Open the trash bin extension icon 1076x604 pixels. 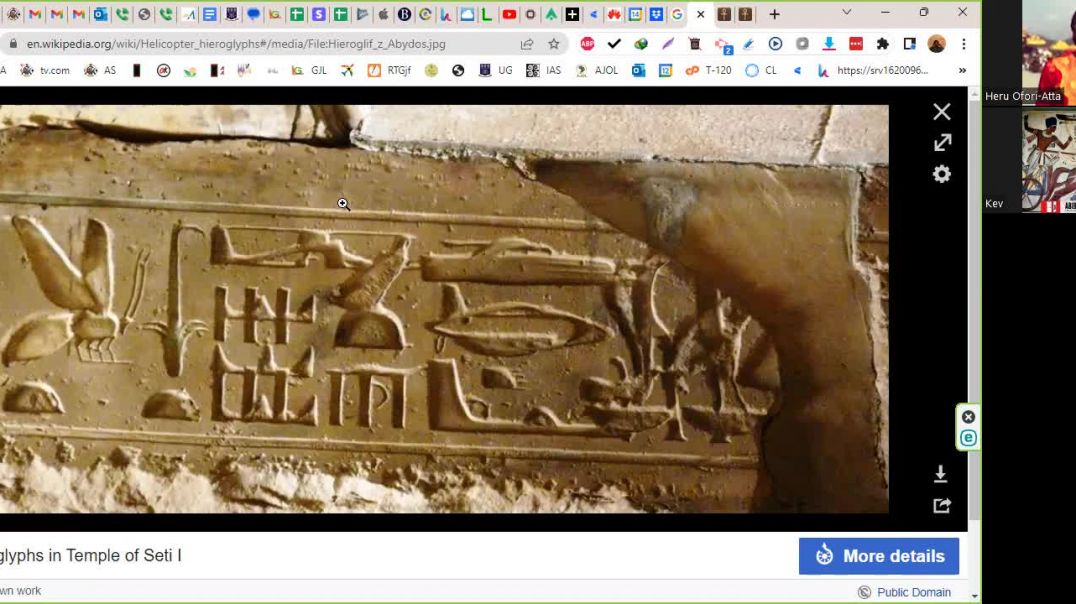pyautogui.click(x=694, y=44)
